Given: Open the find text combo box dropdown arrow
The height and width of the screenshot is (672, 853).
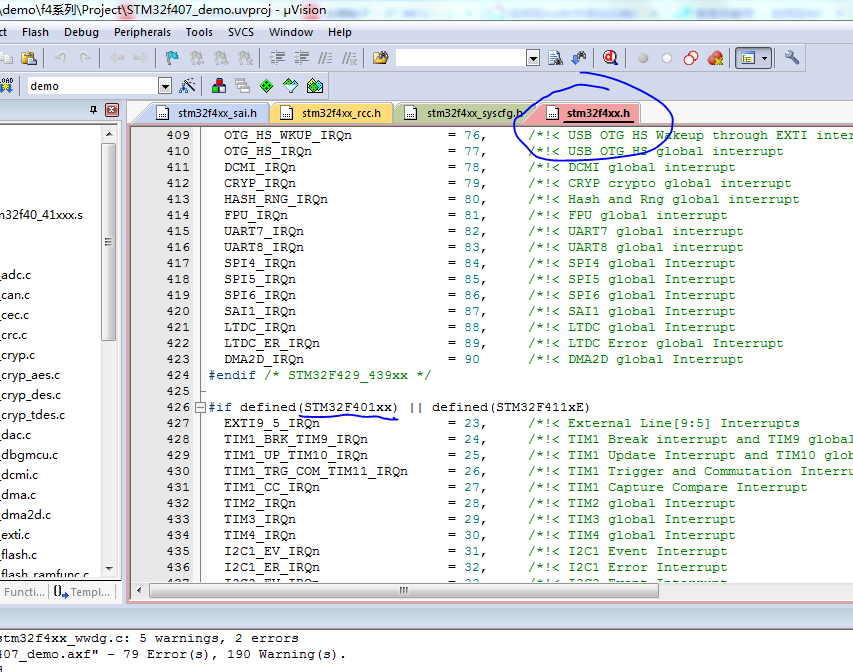Looking at the screenshot, I should [x=533, y=58].
